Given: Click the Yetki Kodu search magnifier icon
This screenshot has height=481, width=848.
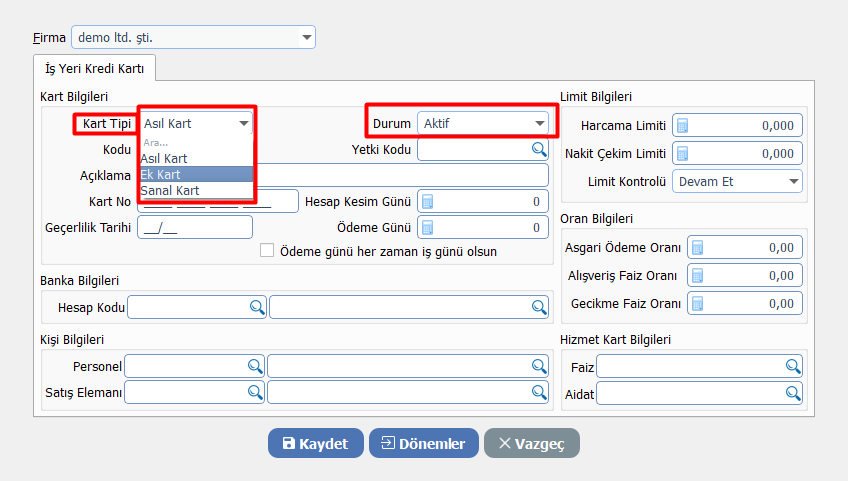Looking at the screenshot, I should [x=539, y=150].
